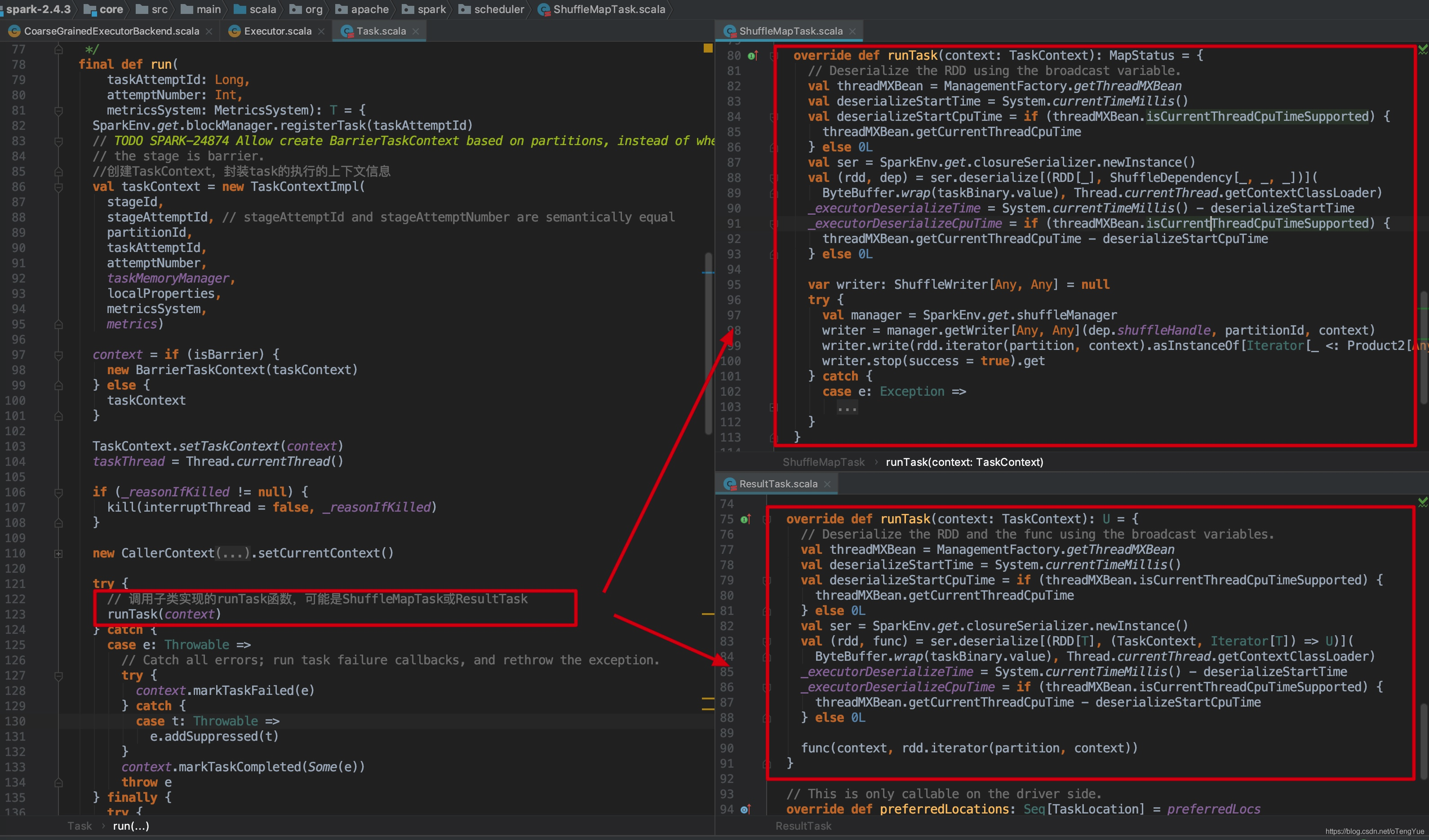Click the Executor.scala file type icon on tab

[234, 31]
